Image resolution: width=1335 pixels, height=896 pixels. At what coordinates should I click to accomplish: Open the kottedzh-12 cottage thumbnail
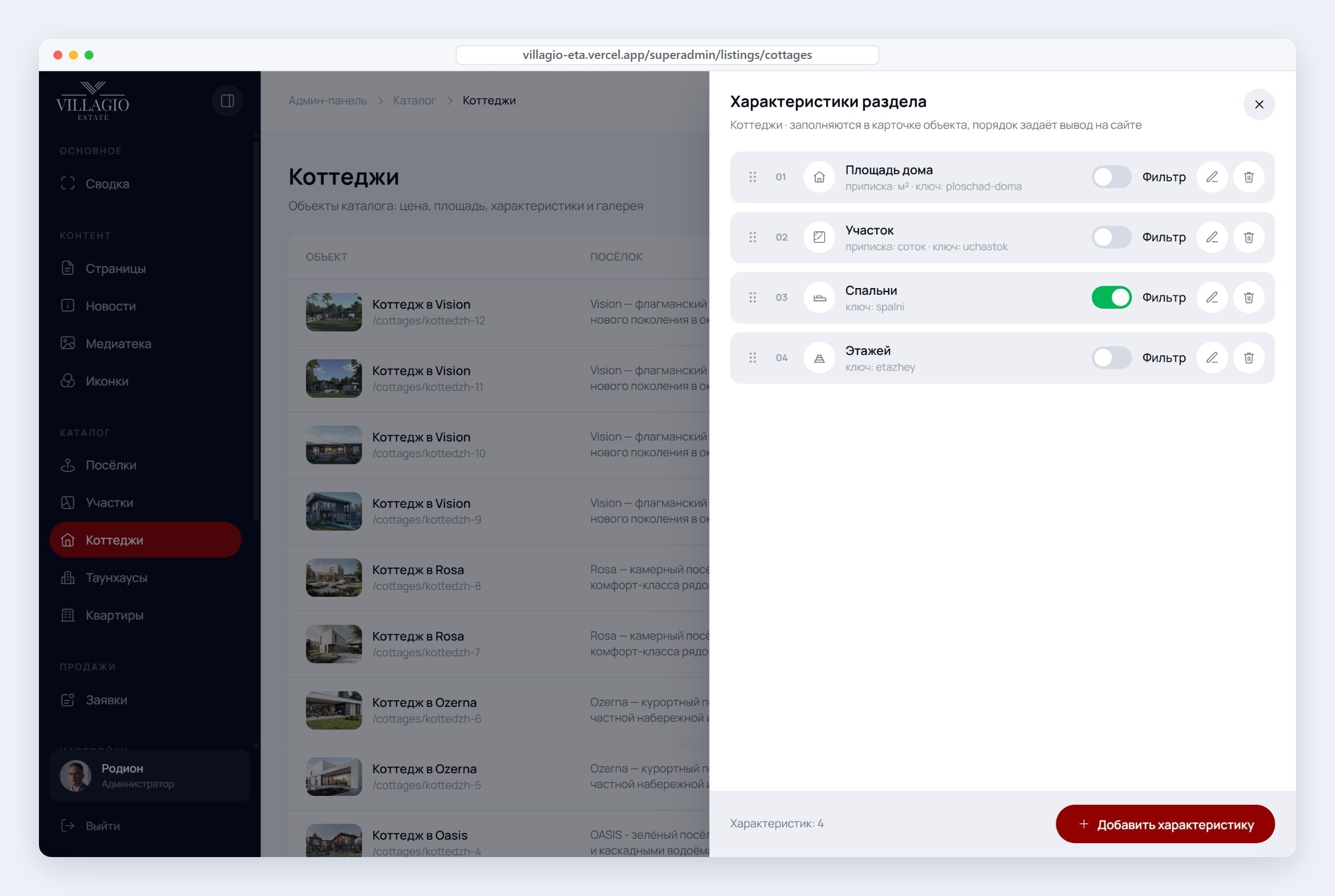(x=334, y=312)
